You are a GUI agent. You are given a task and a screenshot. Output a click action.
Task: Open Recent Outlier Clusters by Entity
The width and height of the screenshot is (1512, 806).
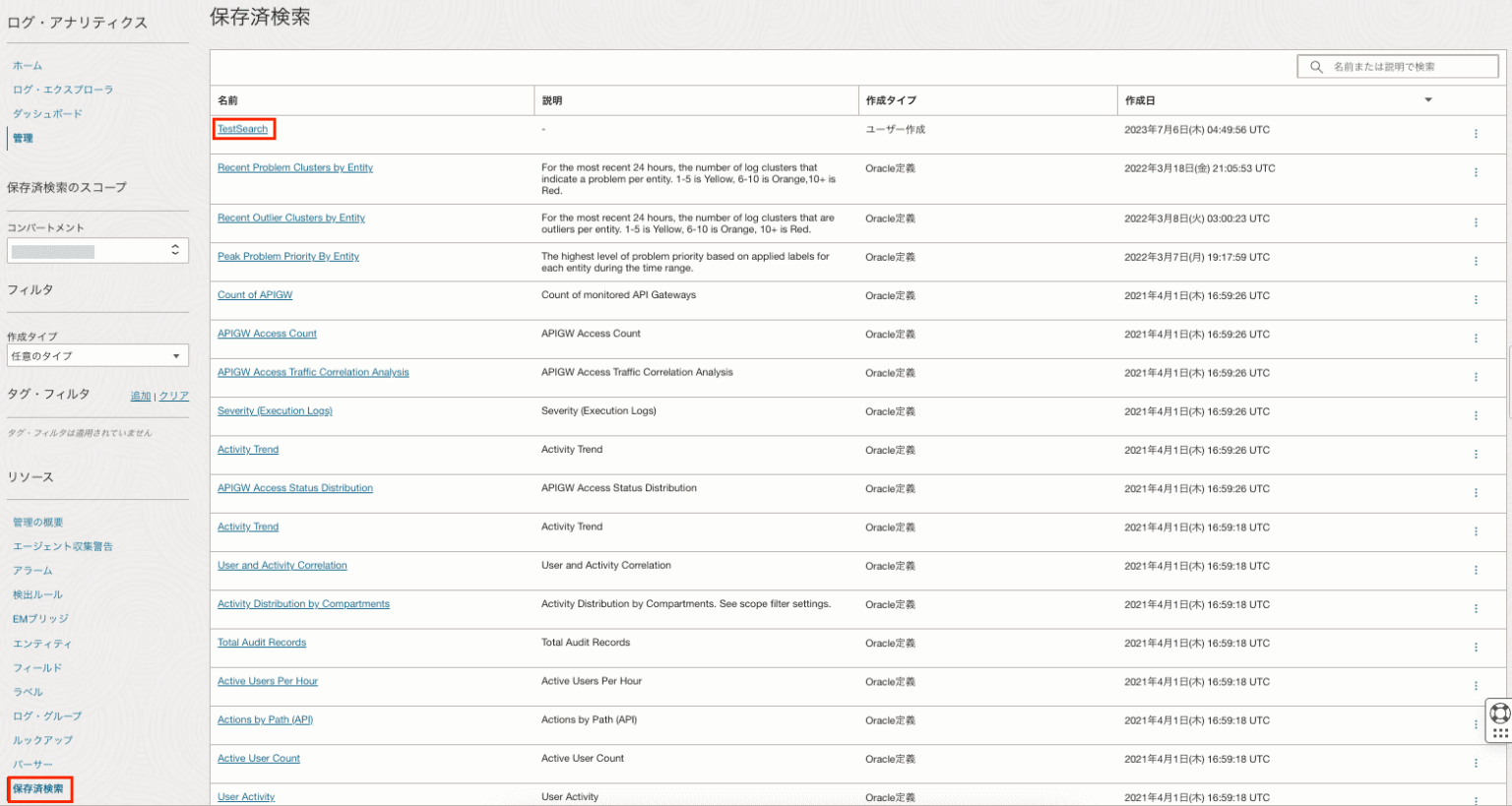click(x=290, y=218)
